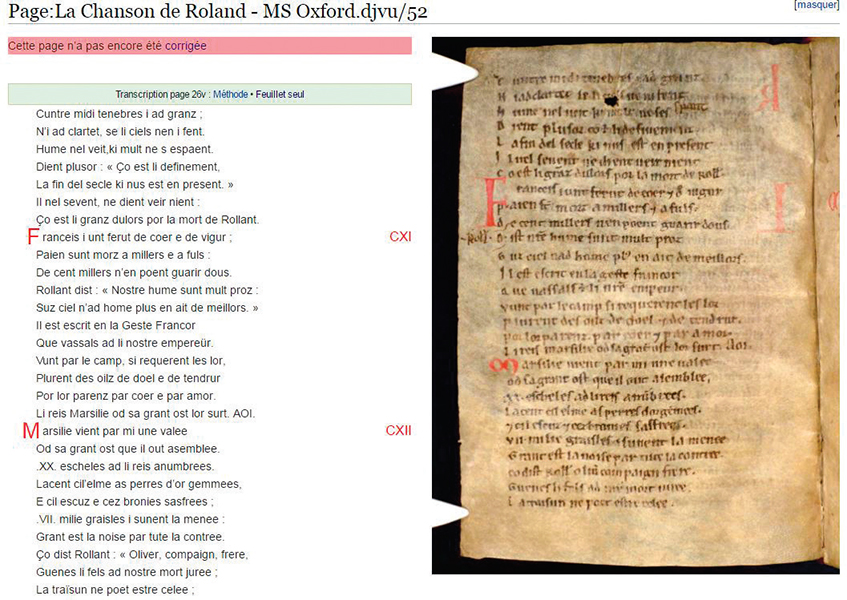Click the line 'Vunt par le camp, si requerent'
The height and width of the screenshot is (600, 847).
point(131,361)
